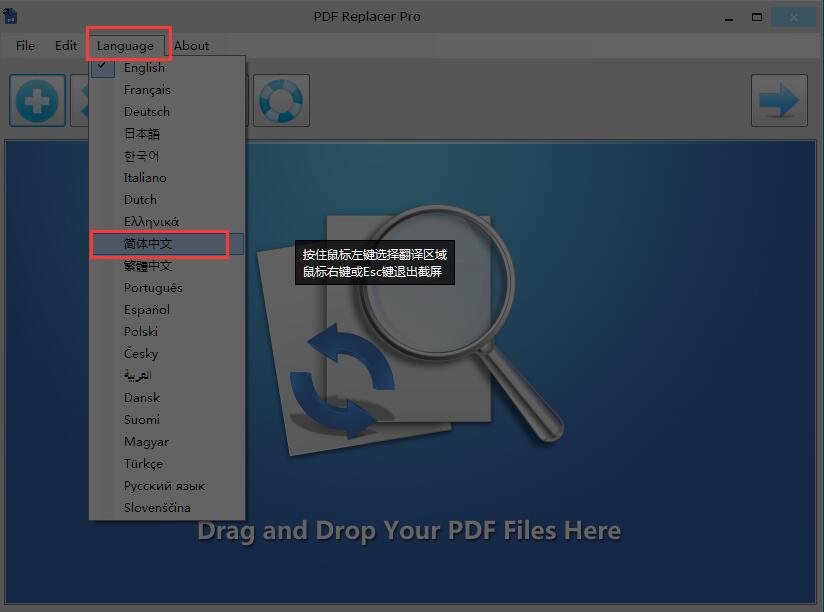
Task: Select English with the checkmark
Action: click(167, 68)
